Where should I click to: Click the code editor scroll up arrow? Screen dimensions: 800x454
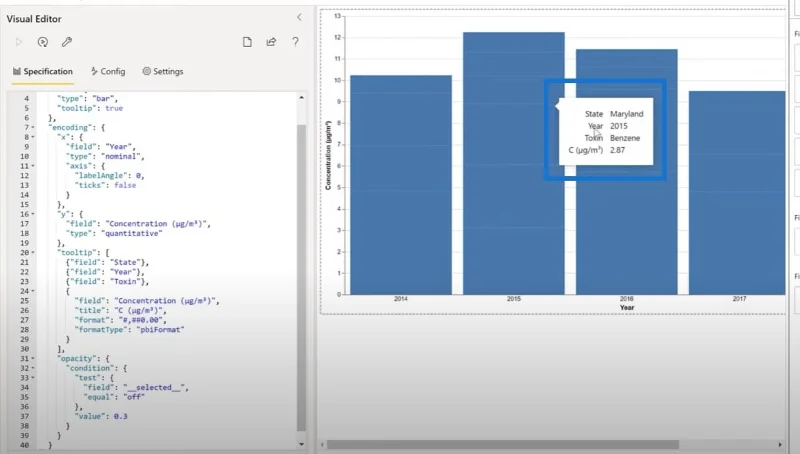tap(302, 97)
